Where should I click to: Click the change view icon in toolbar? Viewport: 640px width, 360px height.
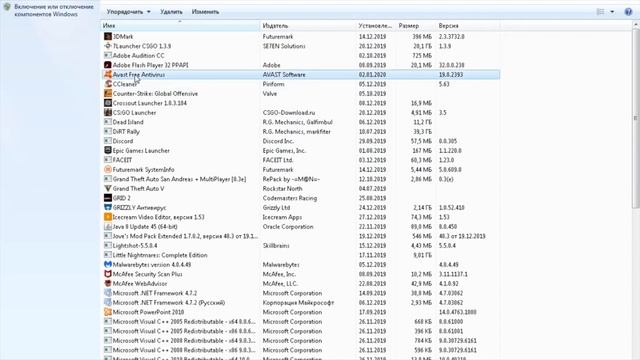(600, 12)
